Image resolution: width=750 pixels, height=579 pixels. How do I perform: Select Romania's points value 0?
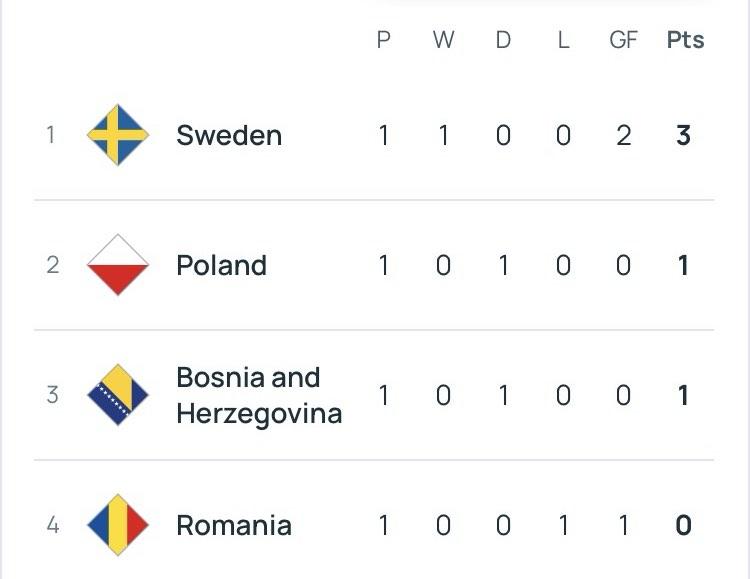[684, 525]
